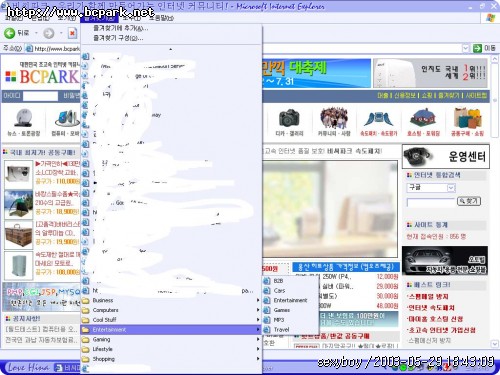Open the 도구 (Tools) menu
The width and height of the screenshot is (500, 375).
pos(132,18)
